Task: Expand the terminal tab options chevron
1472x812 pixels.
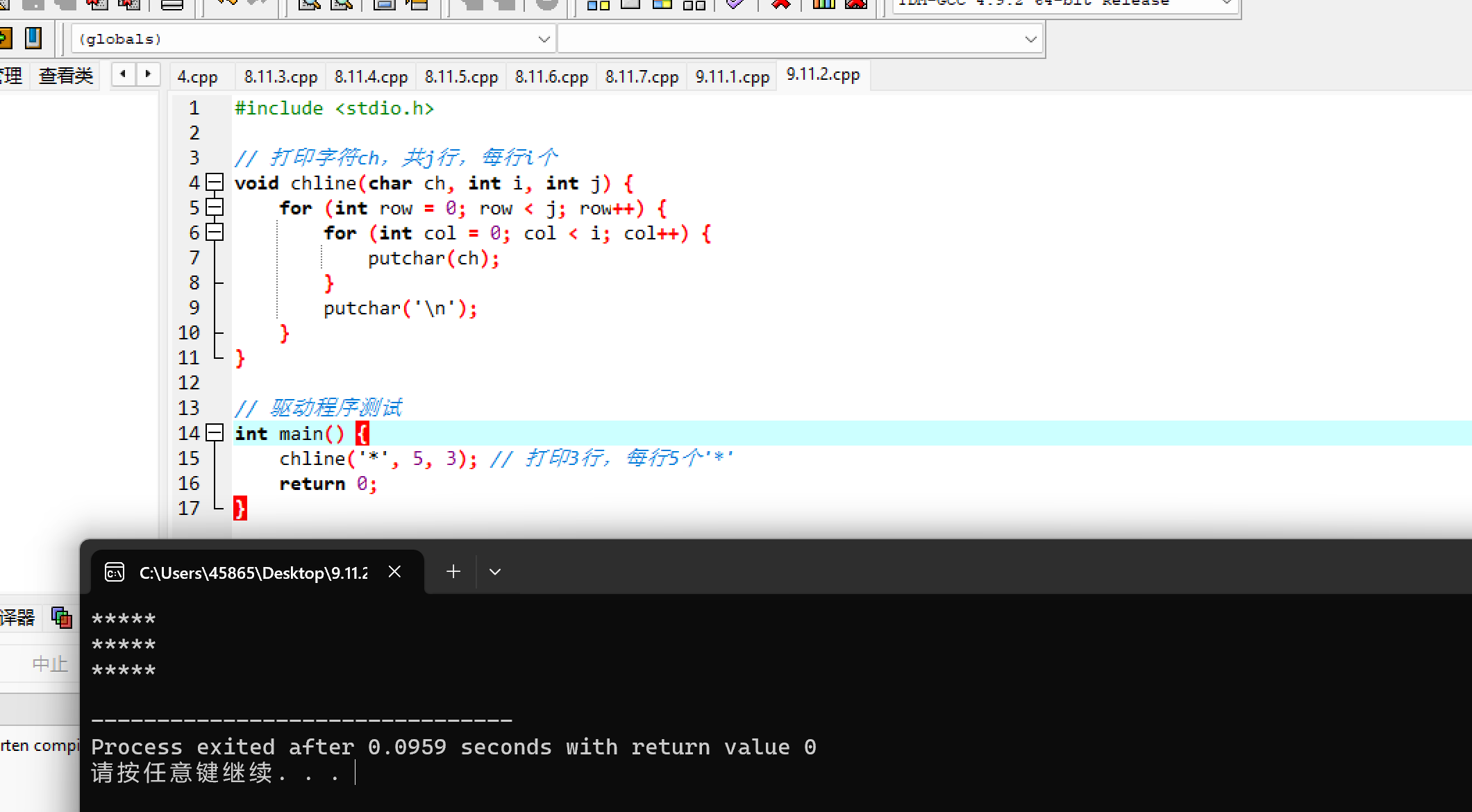Action: point(495,572)
